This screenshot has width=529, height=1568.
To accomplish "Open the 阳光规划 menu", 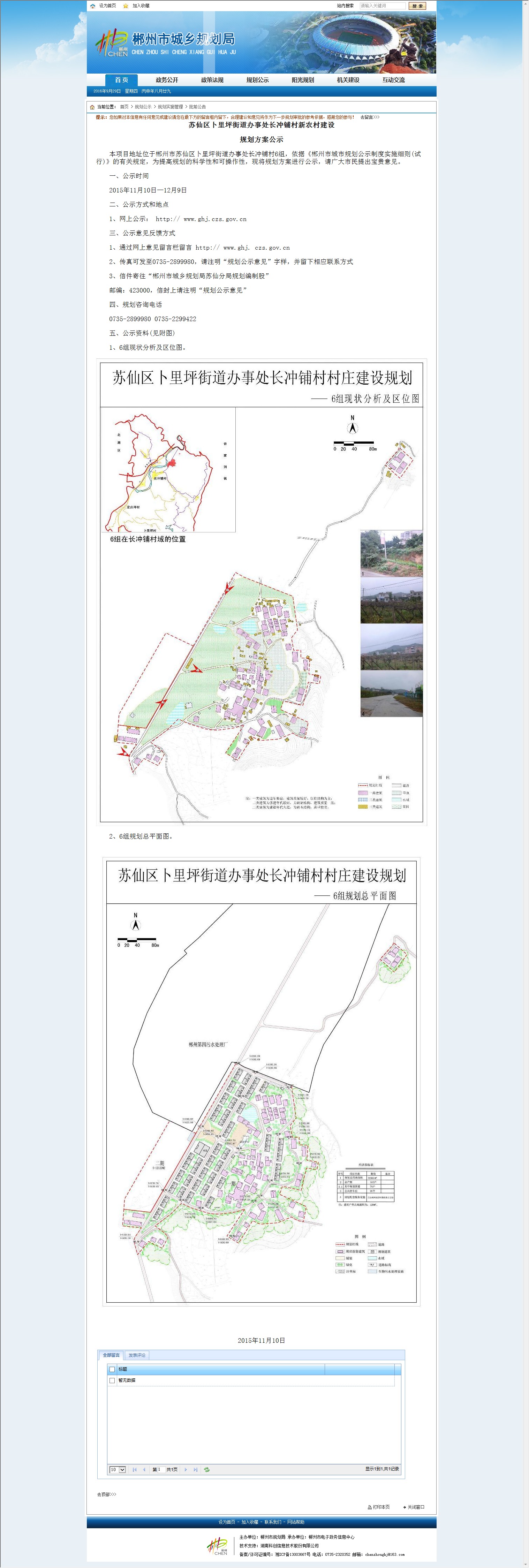I will pyautogui.click(x=303, y=80).
